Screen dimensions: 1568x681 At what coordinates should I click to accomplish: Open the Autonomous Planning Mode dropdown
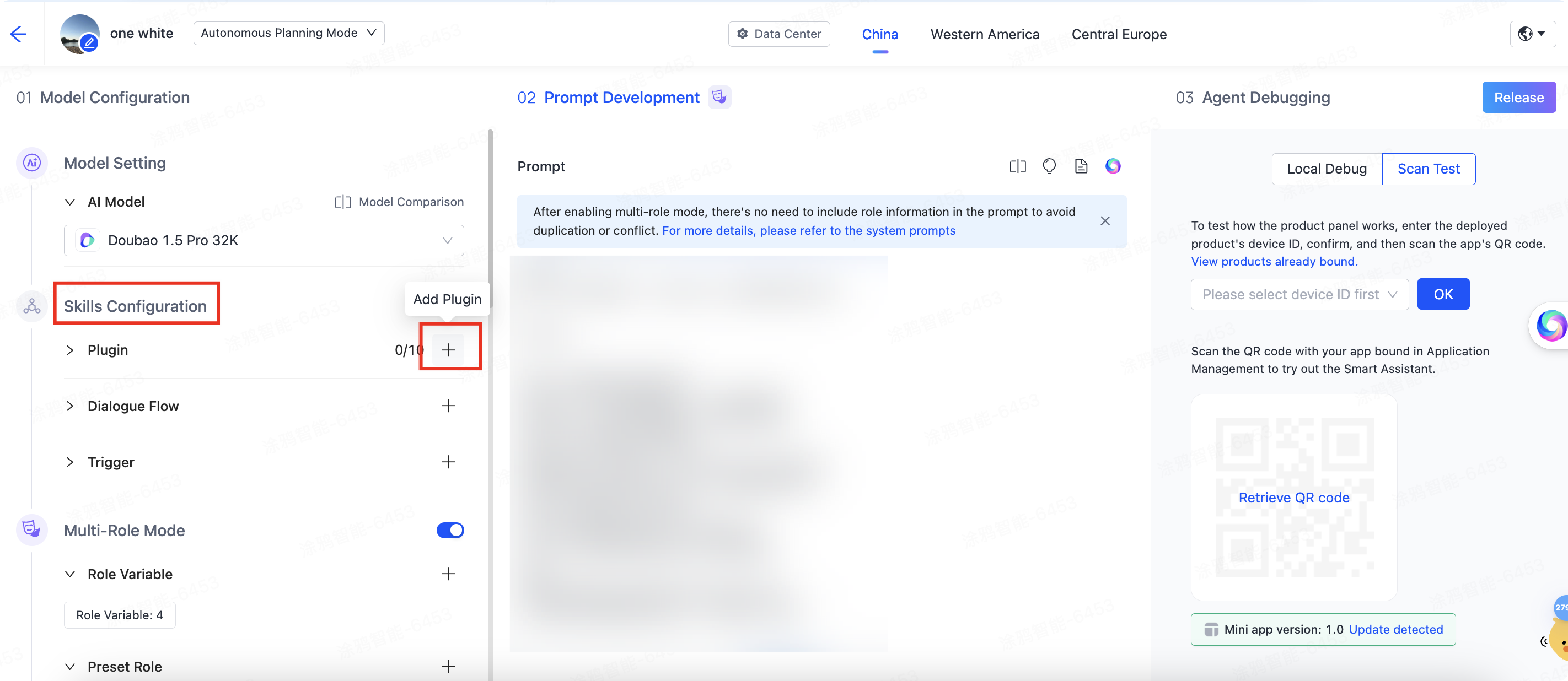pos(288,33)
